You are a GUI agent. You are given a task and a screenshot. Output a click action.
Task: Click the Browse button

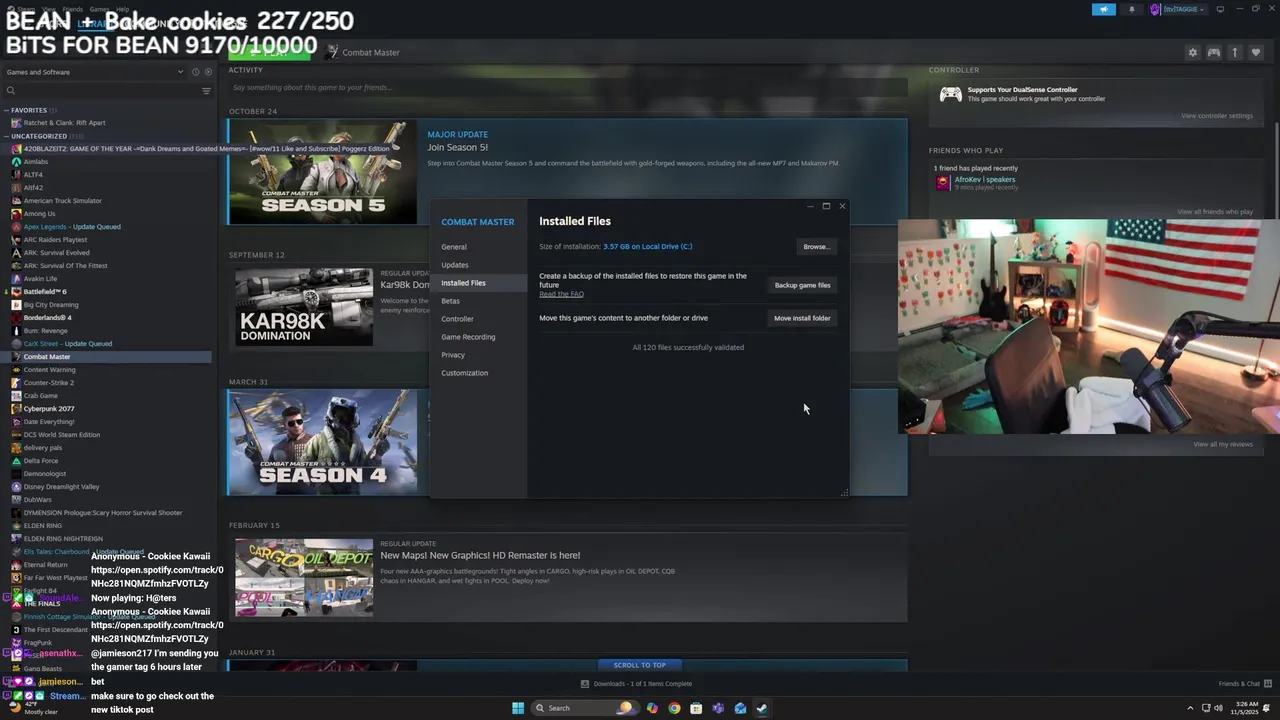[816, 246]
